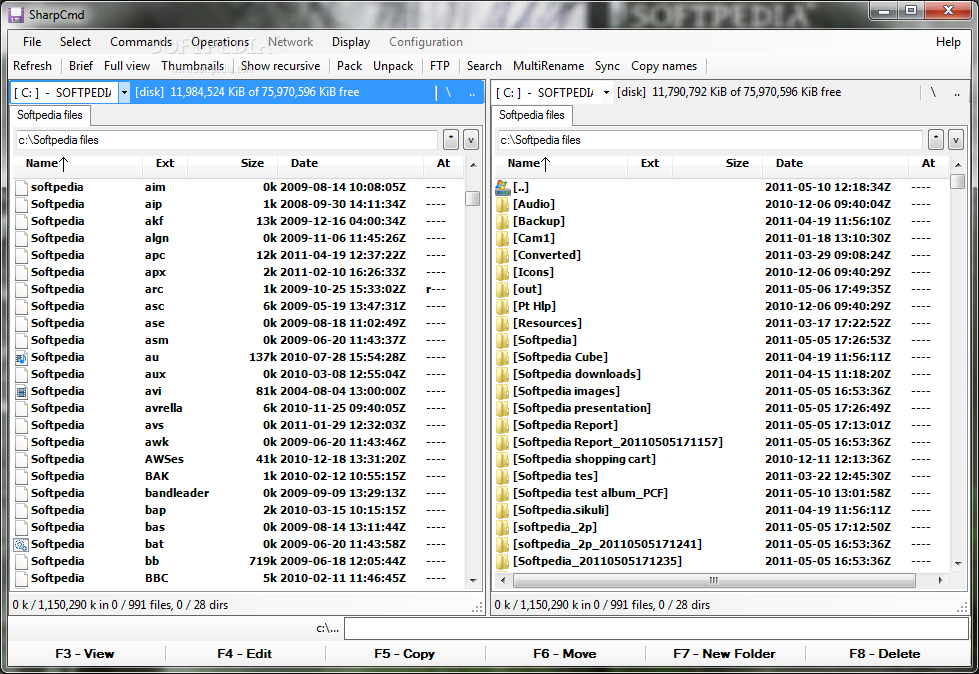Open the Commands menu

coord(140,42)
